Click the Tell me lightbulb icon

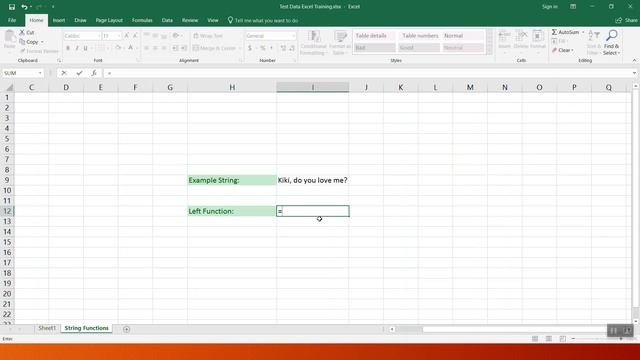(x=230, y=20)
